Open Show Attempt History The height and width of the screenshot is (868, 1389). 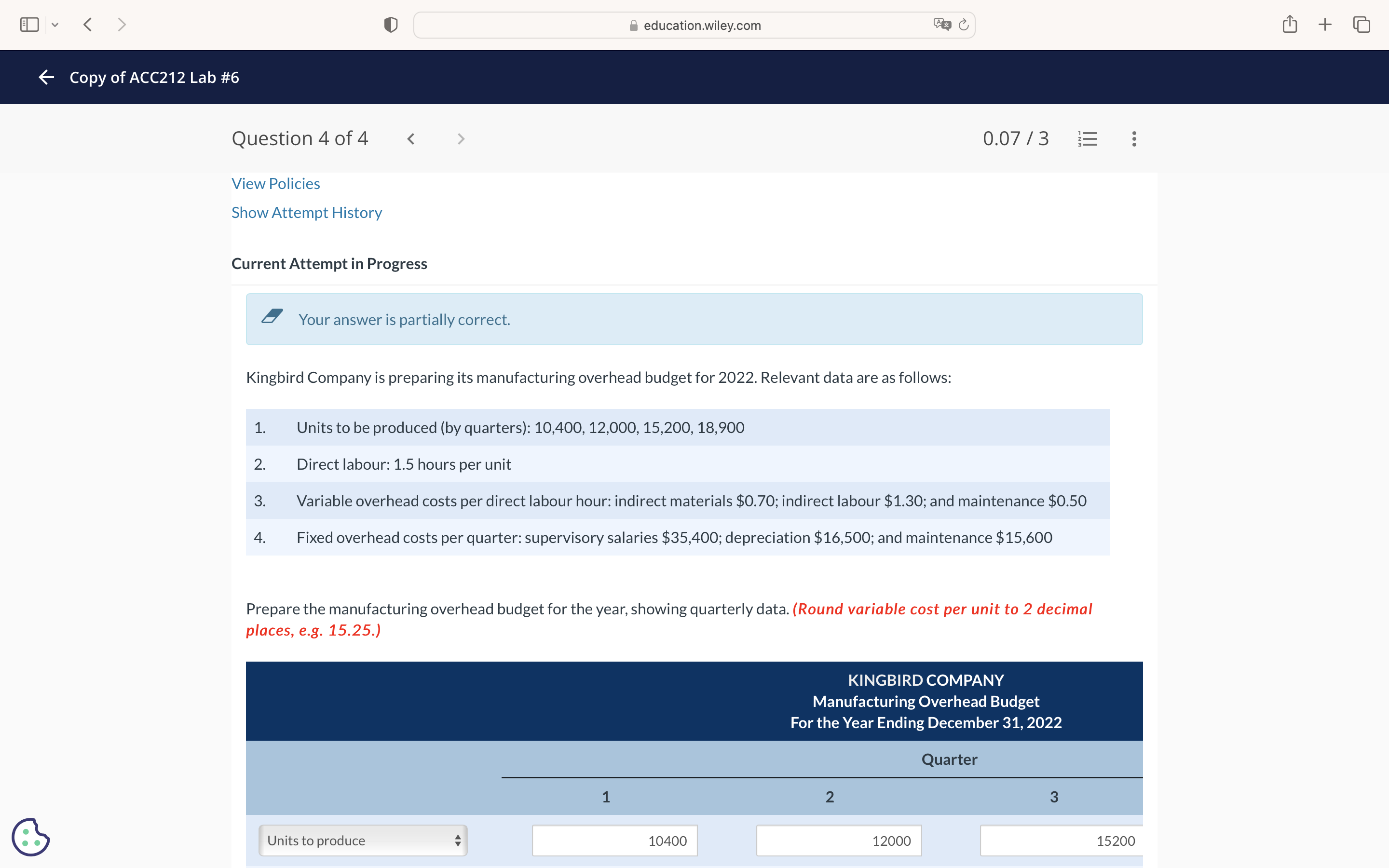point(307,212)
